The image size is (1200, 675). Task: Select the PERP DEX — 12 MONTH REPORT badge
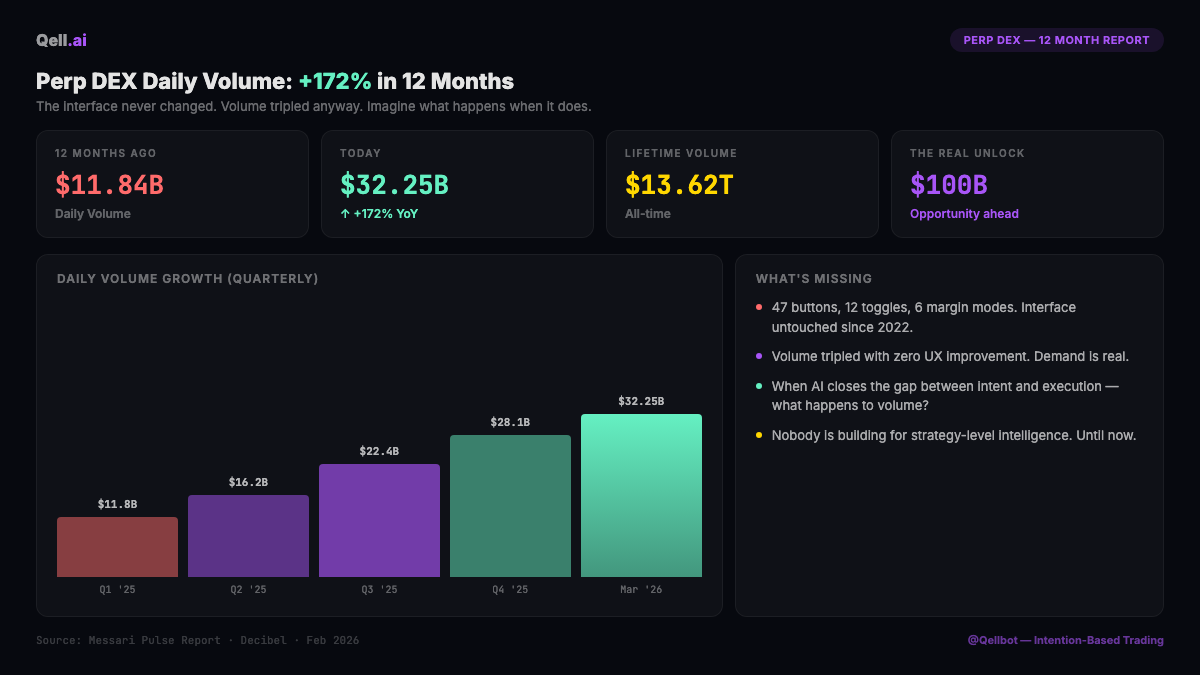pyautogui.click(x=1056, y=40)
